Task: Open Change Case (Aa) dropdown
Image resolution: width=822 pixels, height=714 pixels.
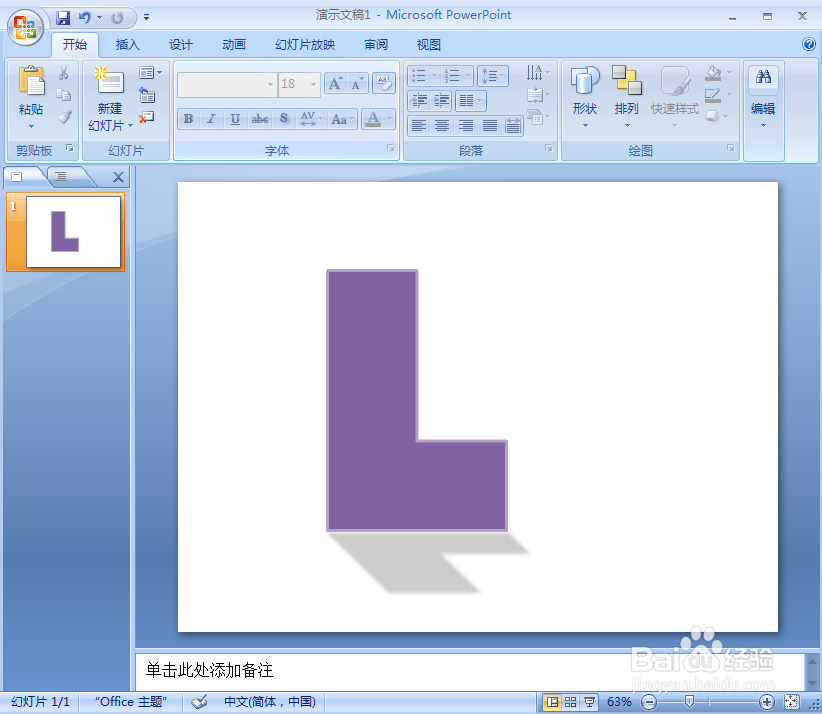Action: [x=343, y=119]
